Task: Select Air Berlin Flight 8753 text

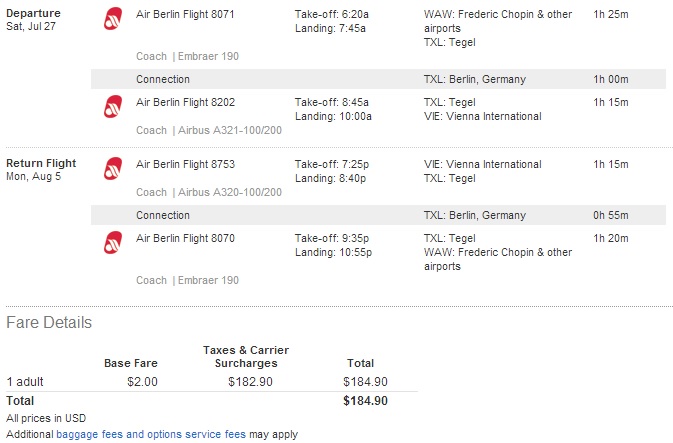Action: 185,164
